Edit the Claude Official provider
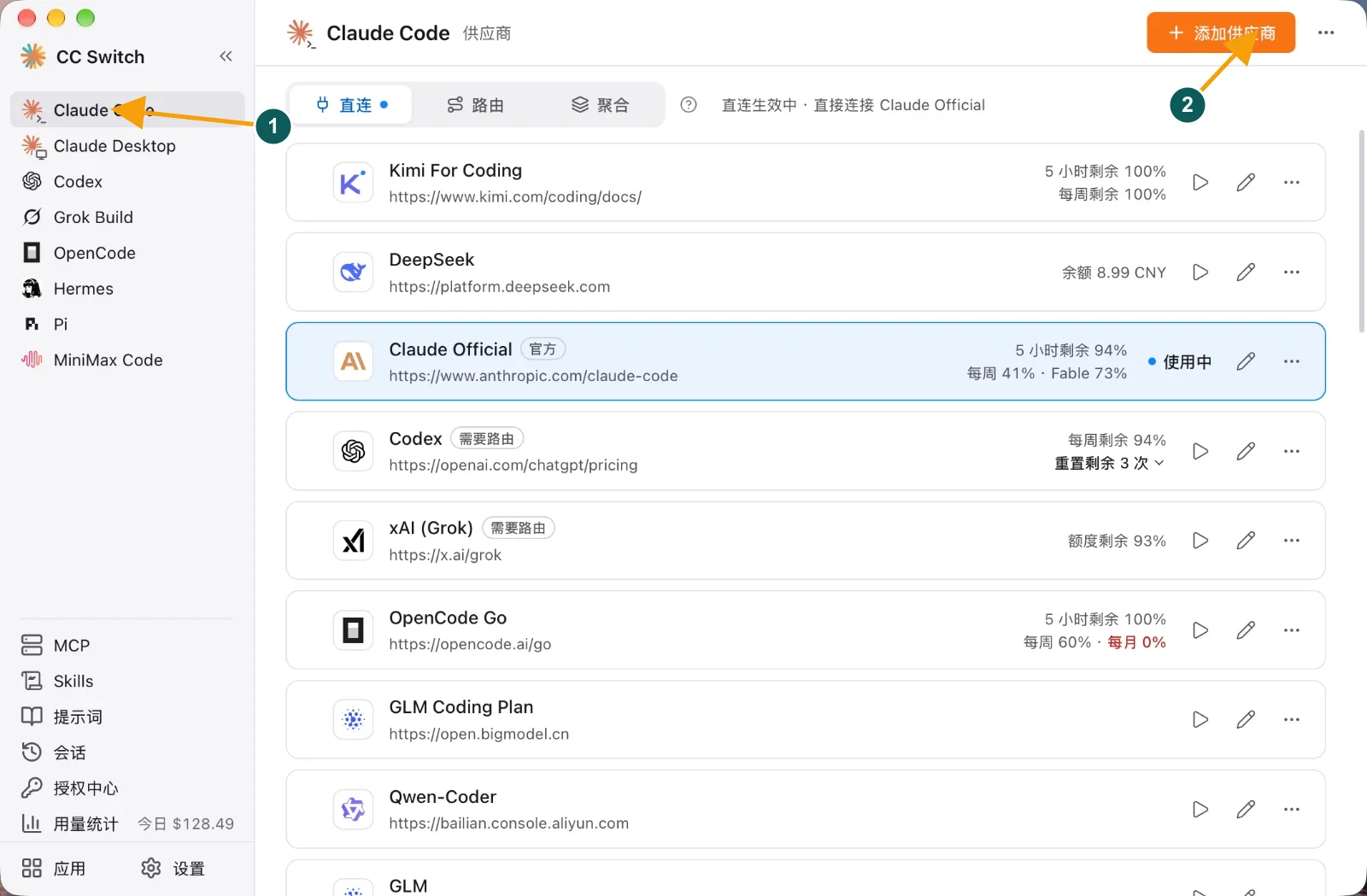1367x896 pixels. coord(1246,361)
